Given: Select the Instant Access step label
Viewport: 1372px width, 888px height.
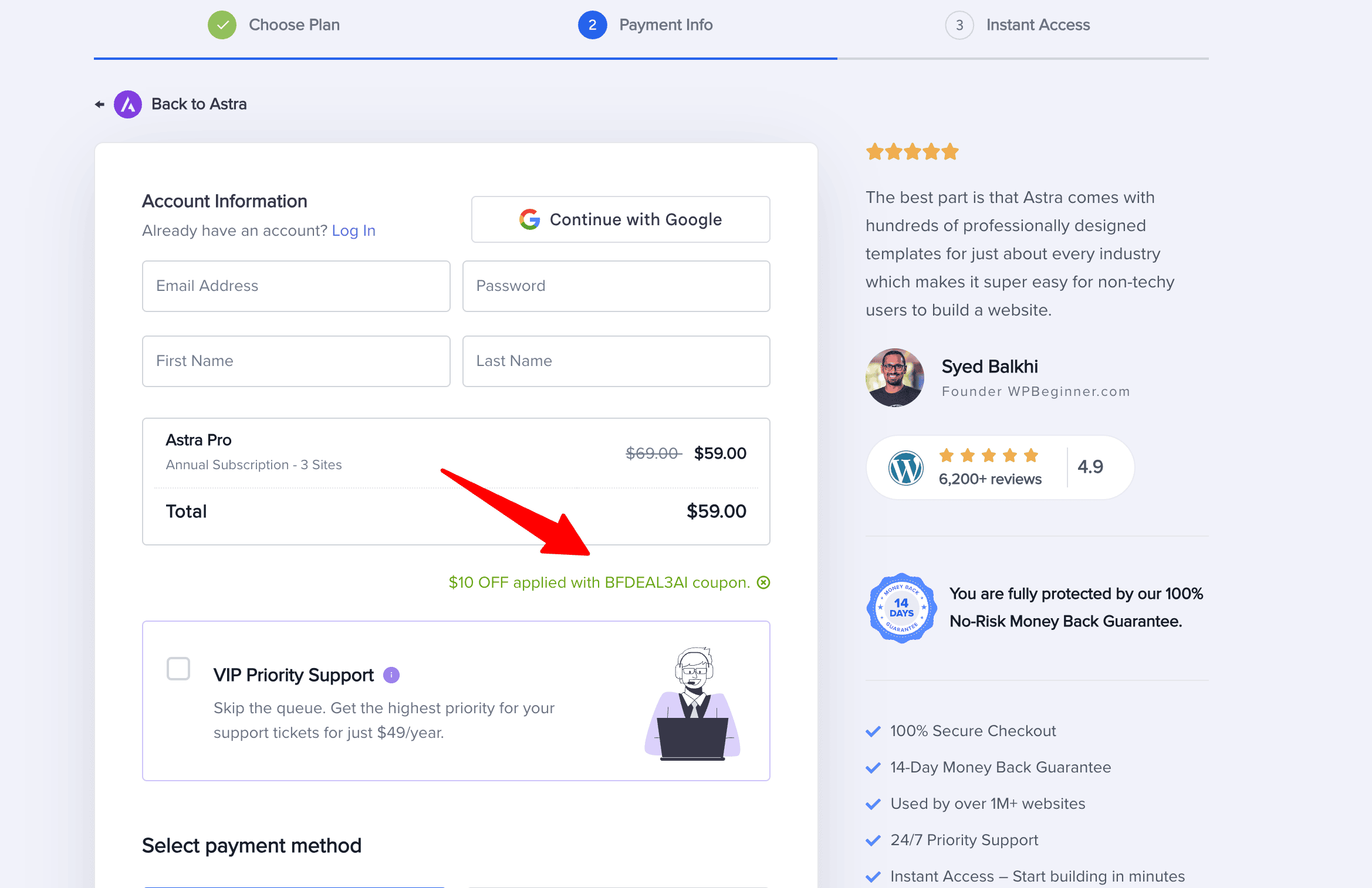Looking at the screenshot, I should [1038, 25].
